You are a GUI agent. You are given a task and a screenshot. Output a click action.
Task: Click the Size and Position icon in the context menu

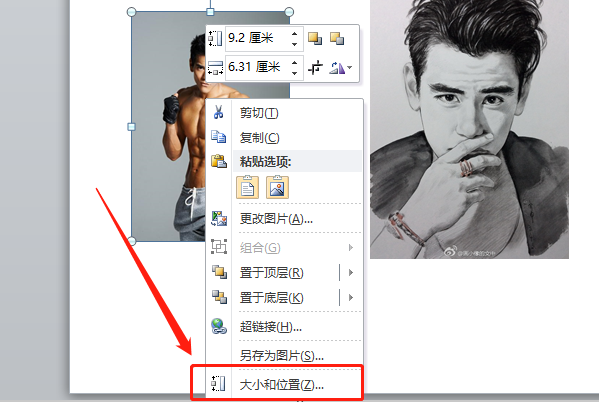click(x=218, y=384)
